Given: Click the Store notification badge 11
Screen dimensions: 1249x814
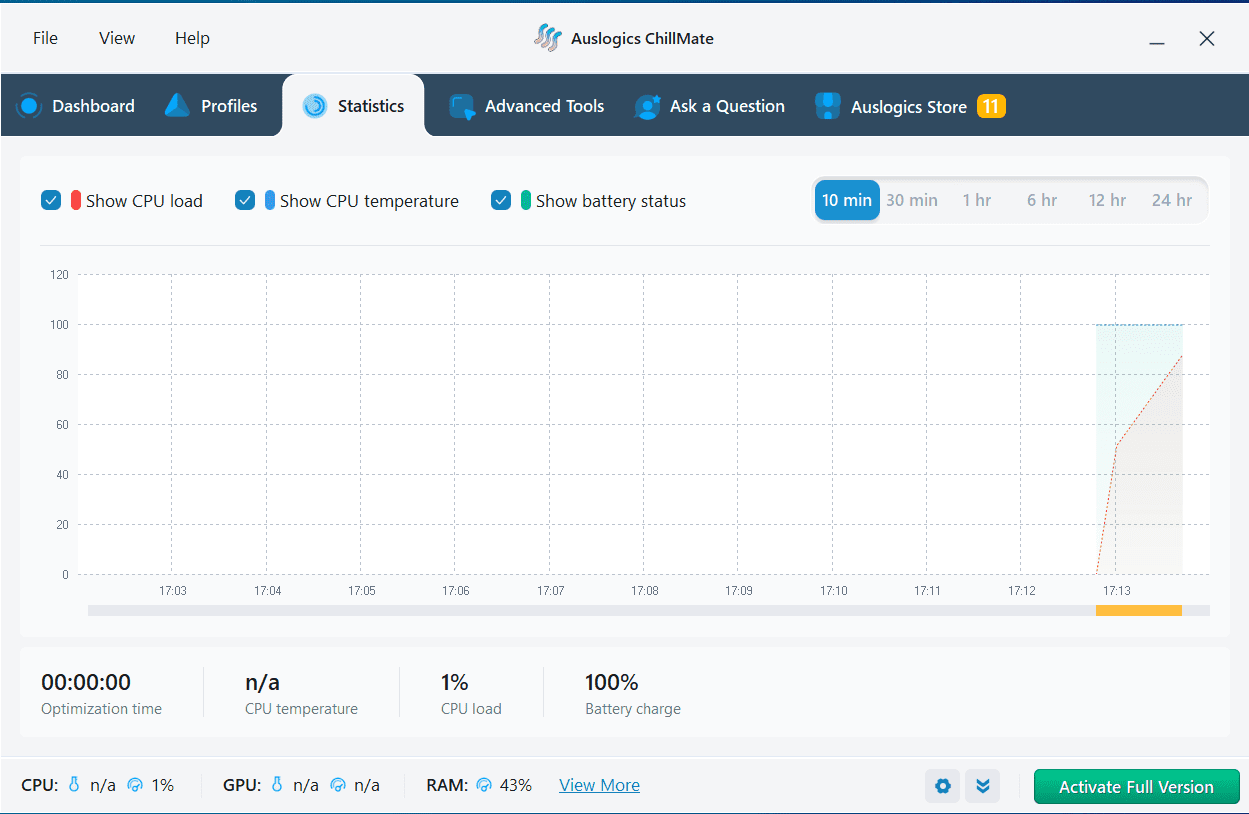Looking at the screenshot, I should pos(991,106).
